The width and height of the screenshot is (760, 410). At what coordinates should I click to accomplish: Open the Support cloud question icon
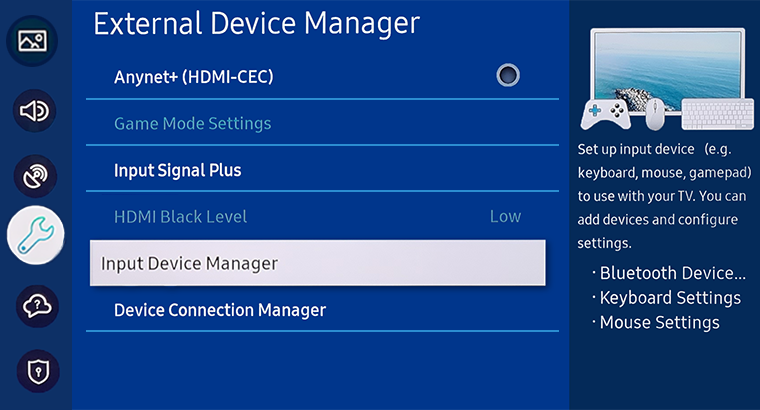point(37,306)
